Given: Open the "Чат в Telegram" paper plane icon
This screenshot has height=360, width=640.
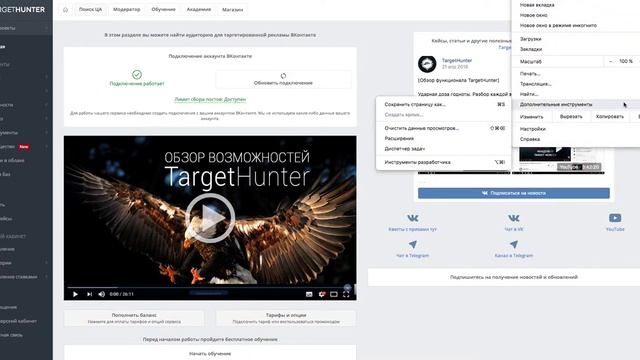Looking at the screenshot, I should (x=413, y=244).
